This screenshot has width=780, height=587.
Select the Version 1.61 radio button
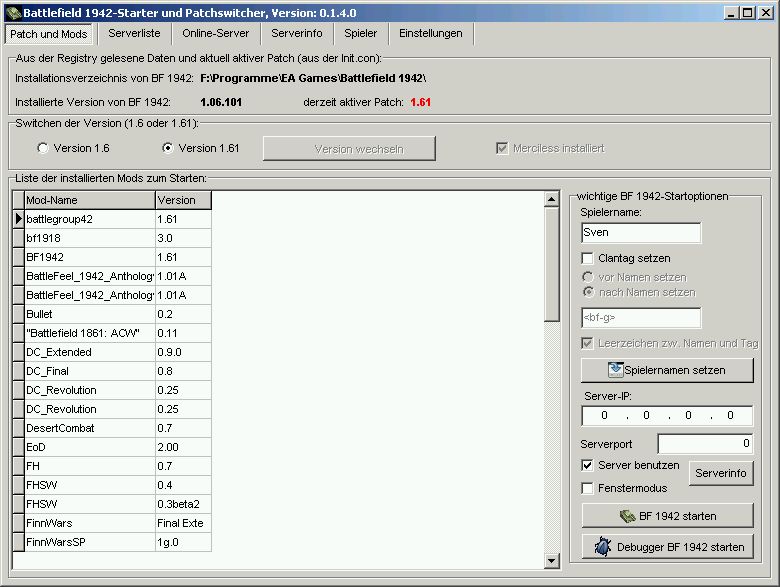tap(167, 148)
